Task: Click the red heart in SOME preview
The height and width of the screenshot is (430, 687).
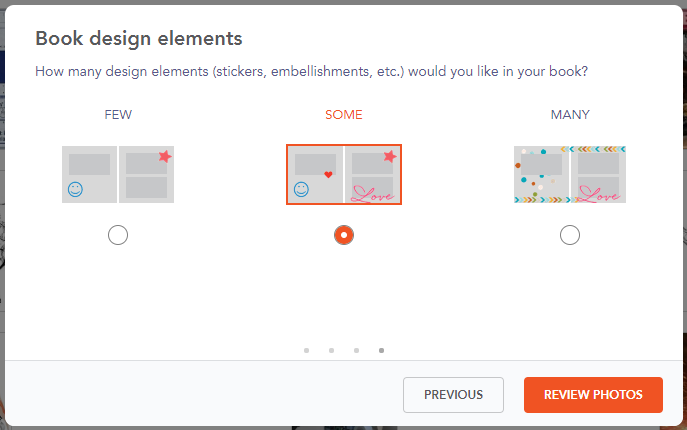Action: (328, 175)
